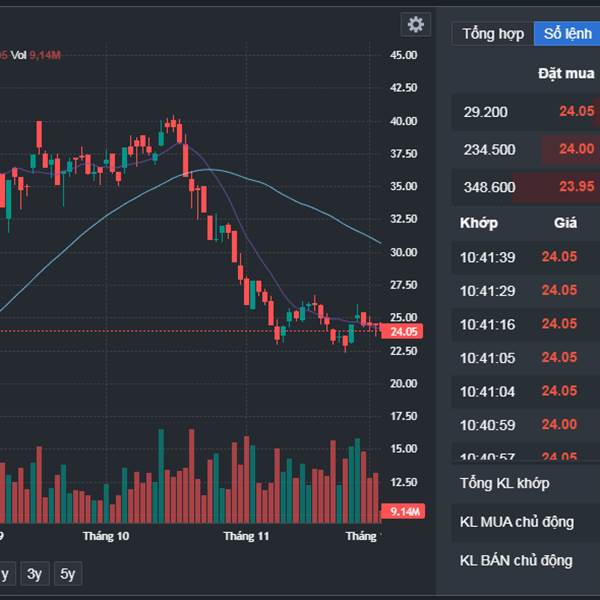The height and width of the screenshot is (600, 600).
Task: Click the Đặt mua column header
Action: (x=566, y=73)
